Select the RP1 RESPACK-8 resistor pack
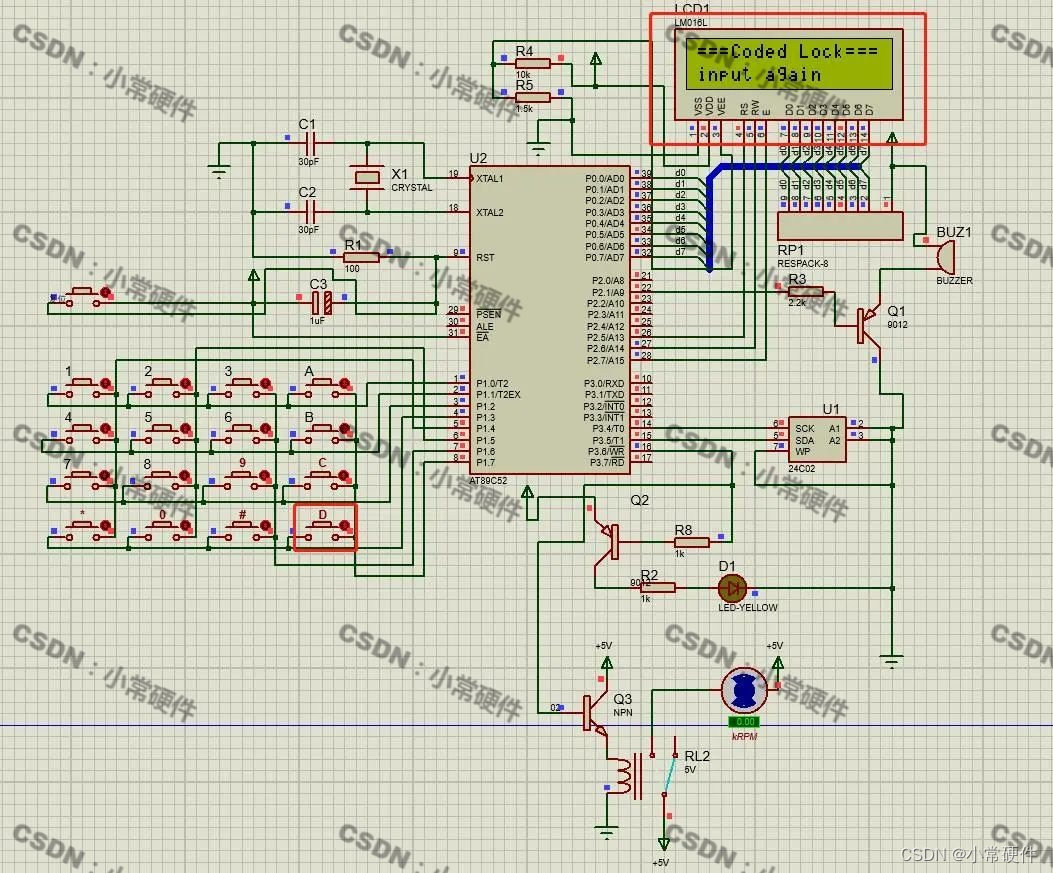 click(840, 225)
